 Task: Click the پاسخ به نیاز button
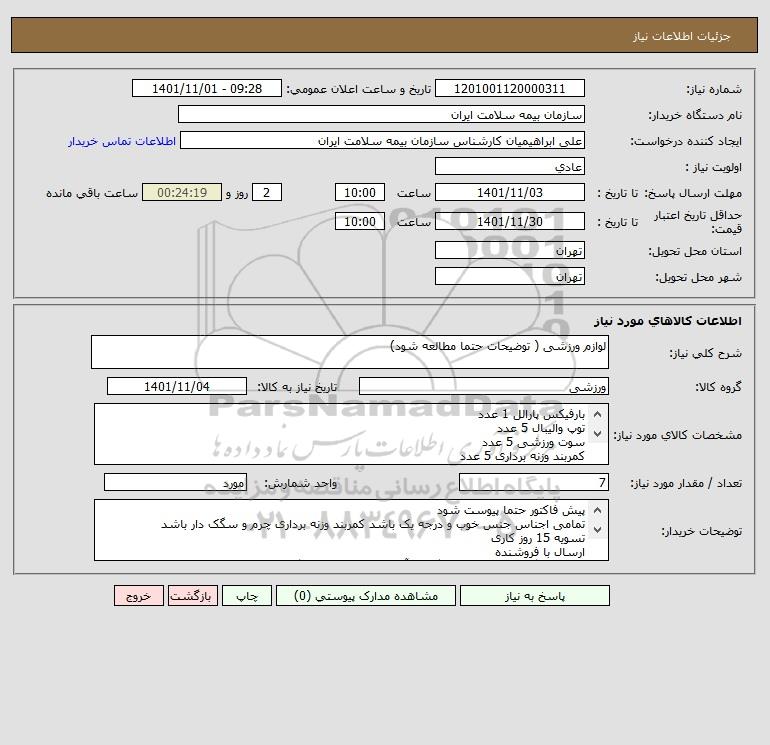pyautogui.click(x=534, y=596)
